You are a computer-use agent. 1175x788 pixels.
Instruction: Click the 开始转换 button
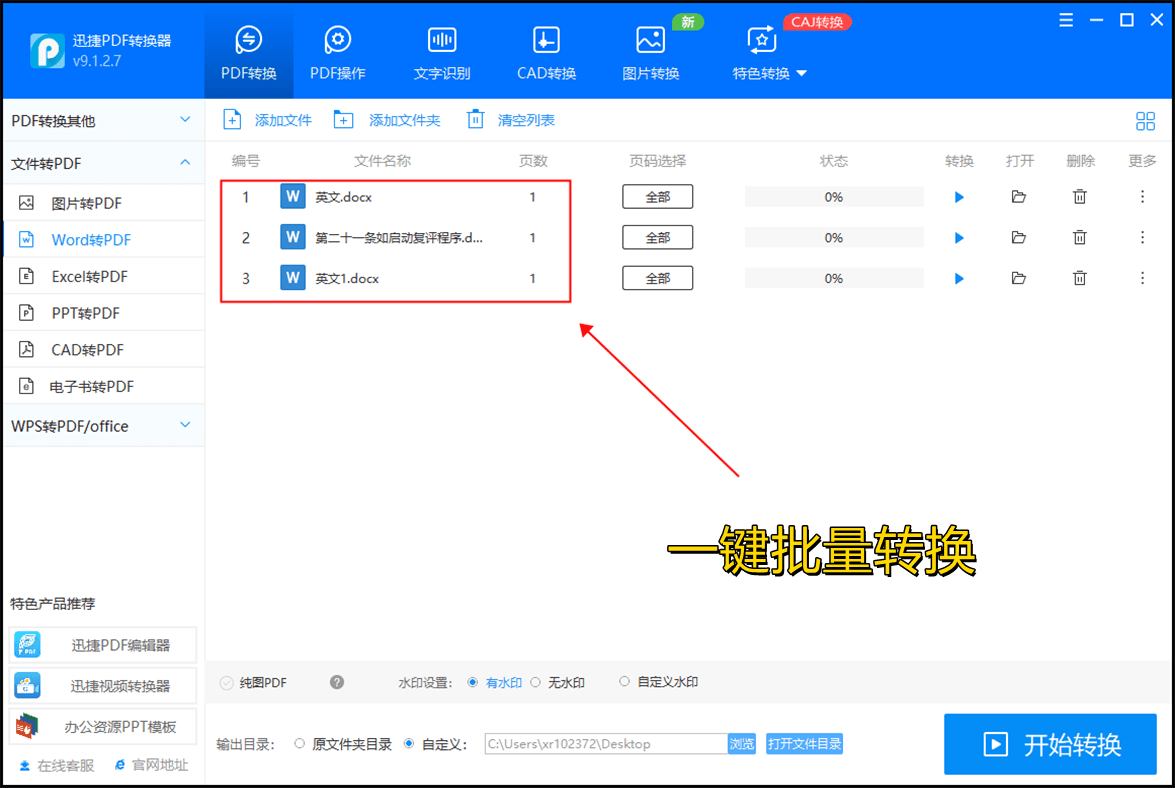tap(1050, 744)
